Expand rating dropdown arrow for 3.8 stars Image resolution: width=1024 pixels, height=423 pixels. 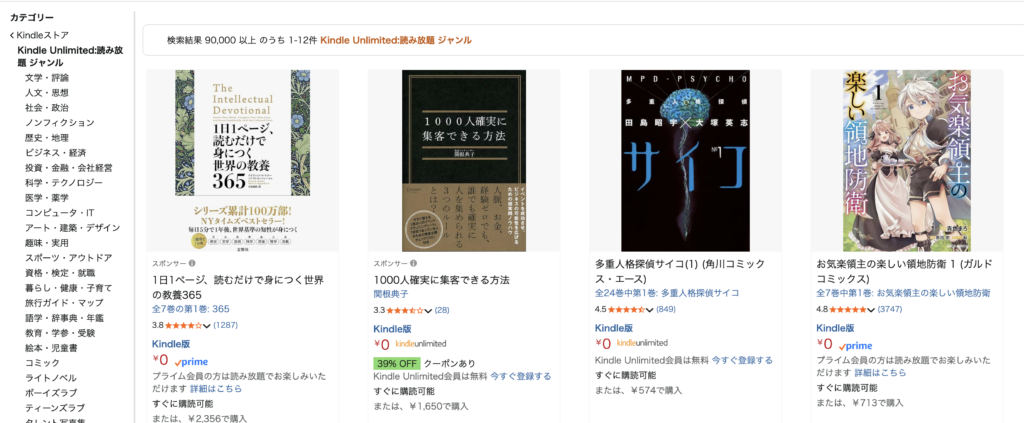point(207,325)
